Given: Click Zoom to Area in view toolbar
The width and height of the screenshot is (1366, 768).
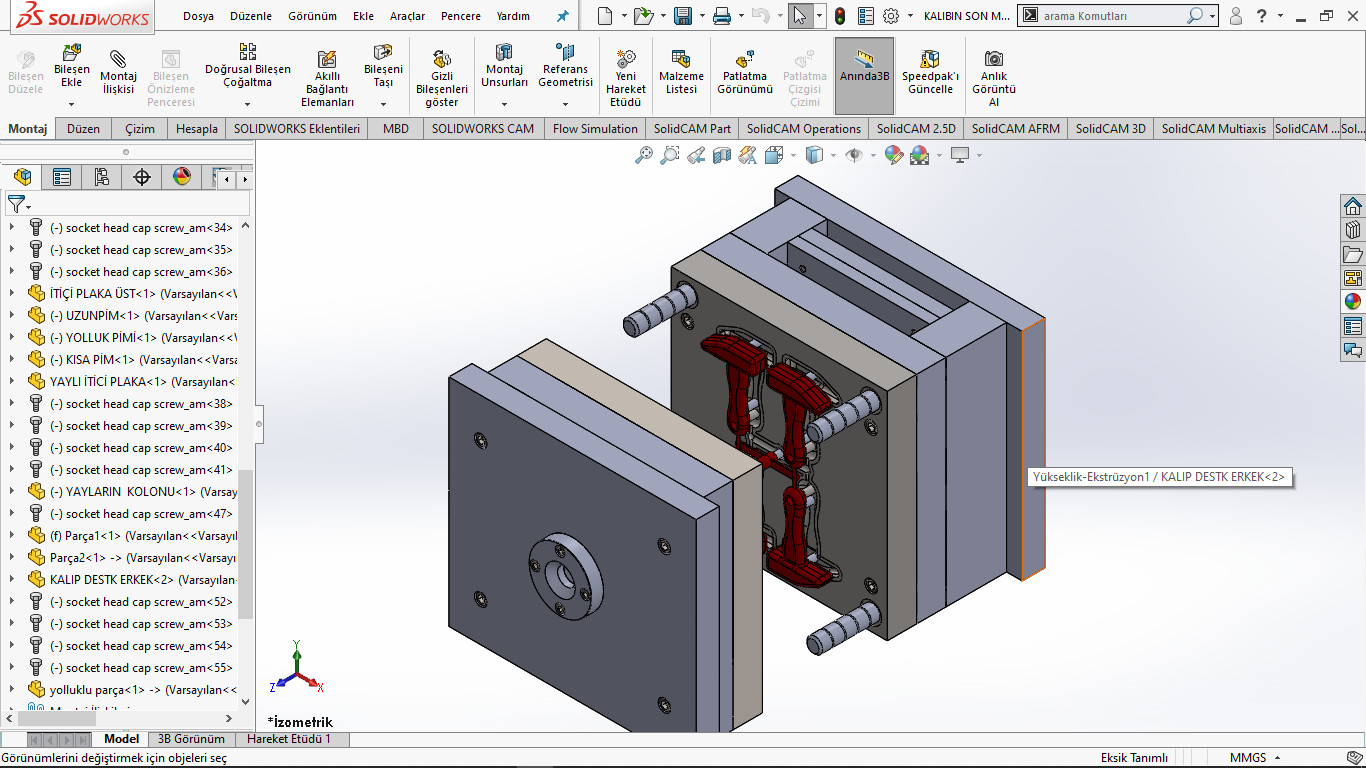Looking at the screenshot, I should tap(670, 155).
